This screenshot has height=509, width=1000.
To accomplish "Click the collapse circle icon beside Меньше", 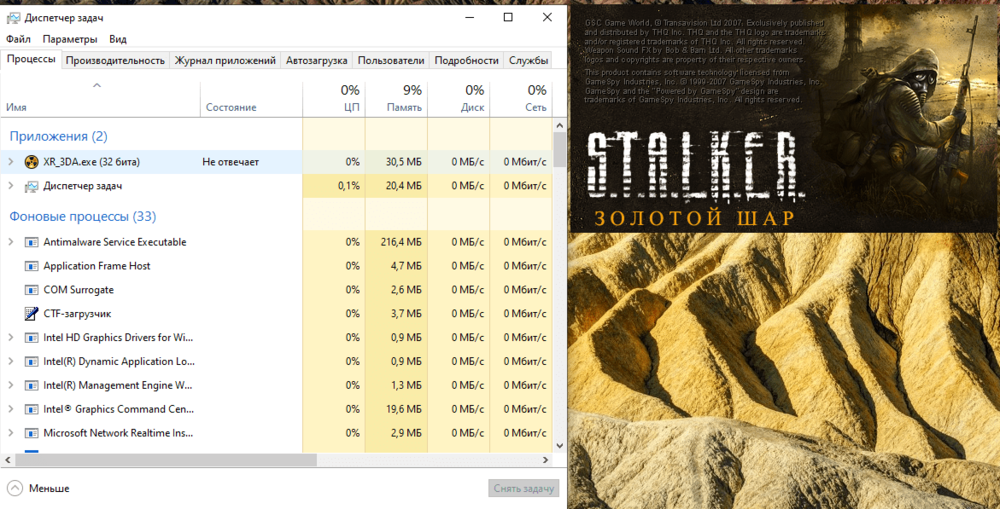I will 15,489.
